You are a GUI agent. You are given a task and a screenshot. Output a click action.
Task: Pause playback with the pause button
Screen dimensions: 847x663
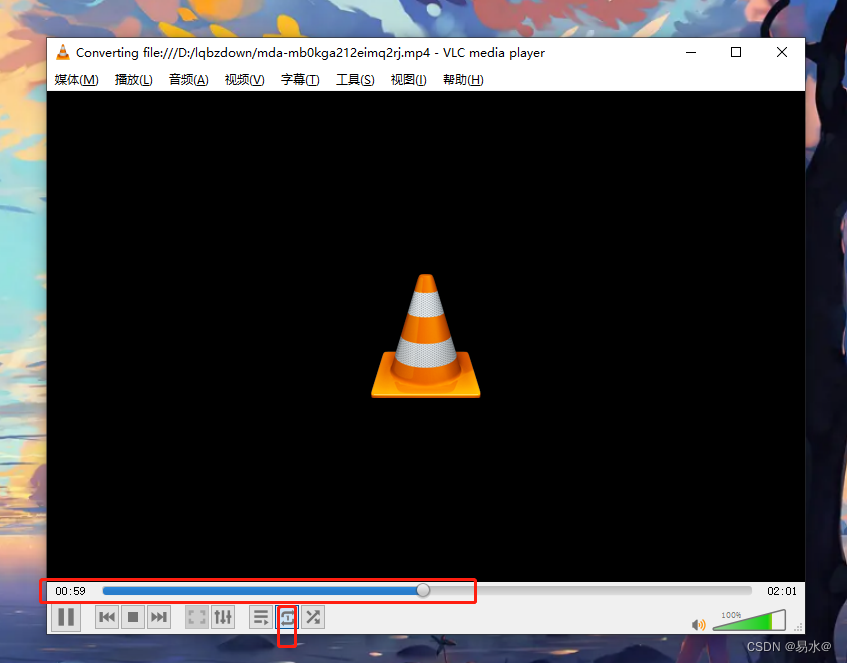66,617
